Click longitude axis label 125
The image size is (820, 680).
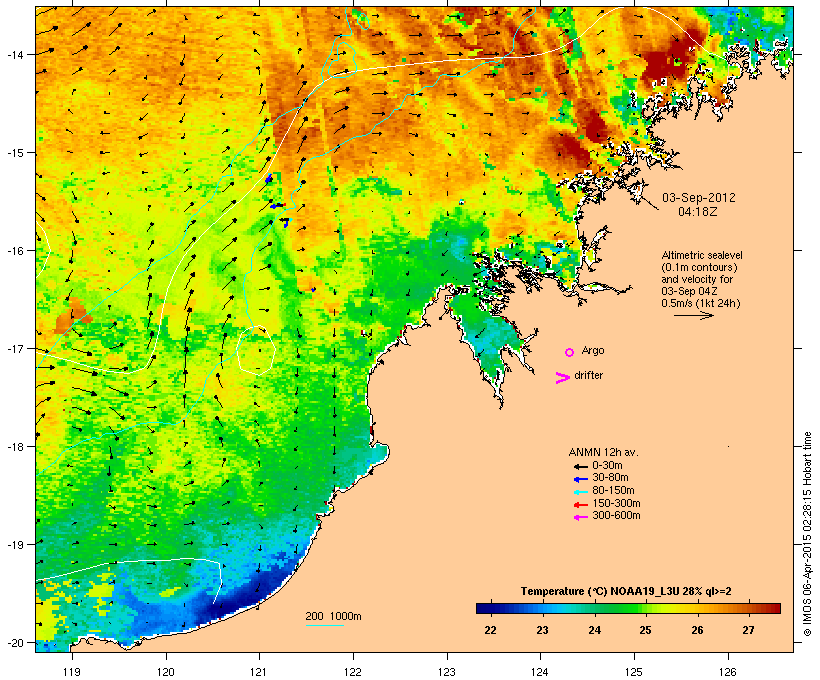coord(634,672)
